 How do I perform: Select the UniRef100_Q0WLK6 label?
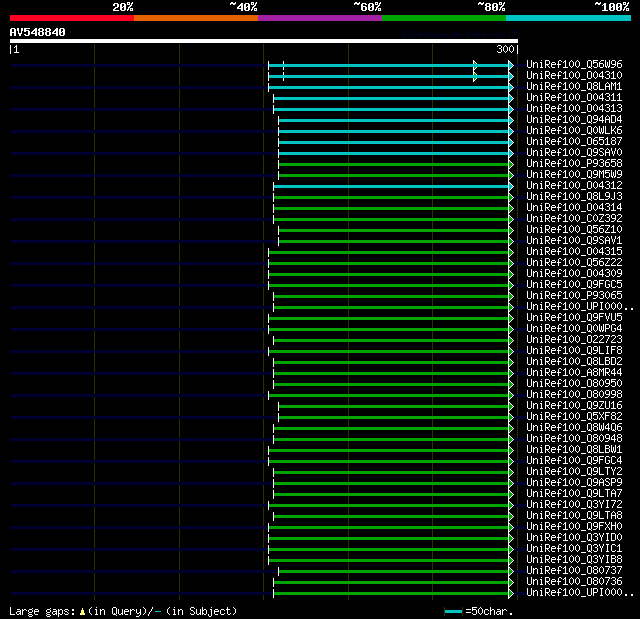click(x=574, y=131)
